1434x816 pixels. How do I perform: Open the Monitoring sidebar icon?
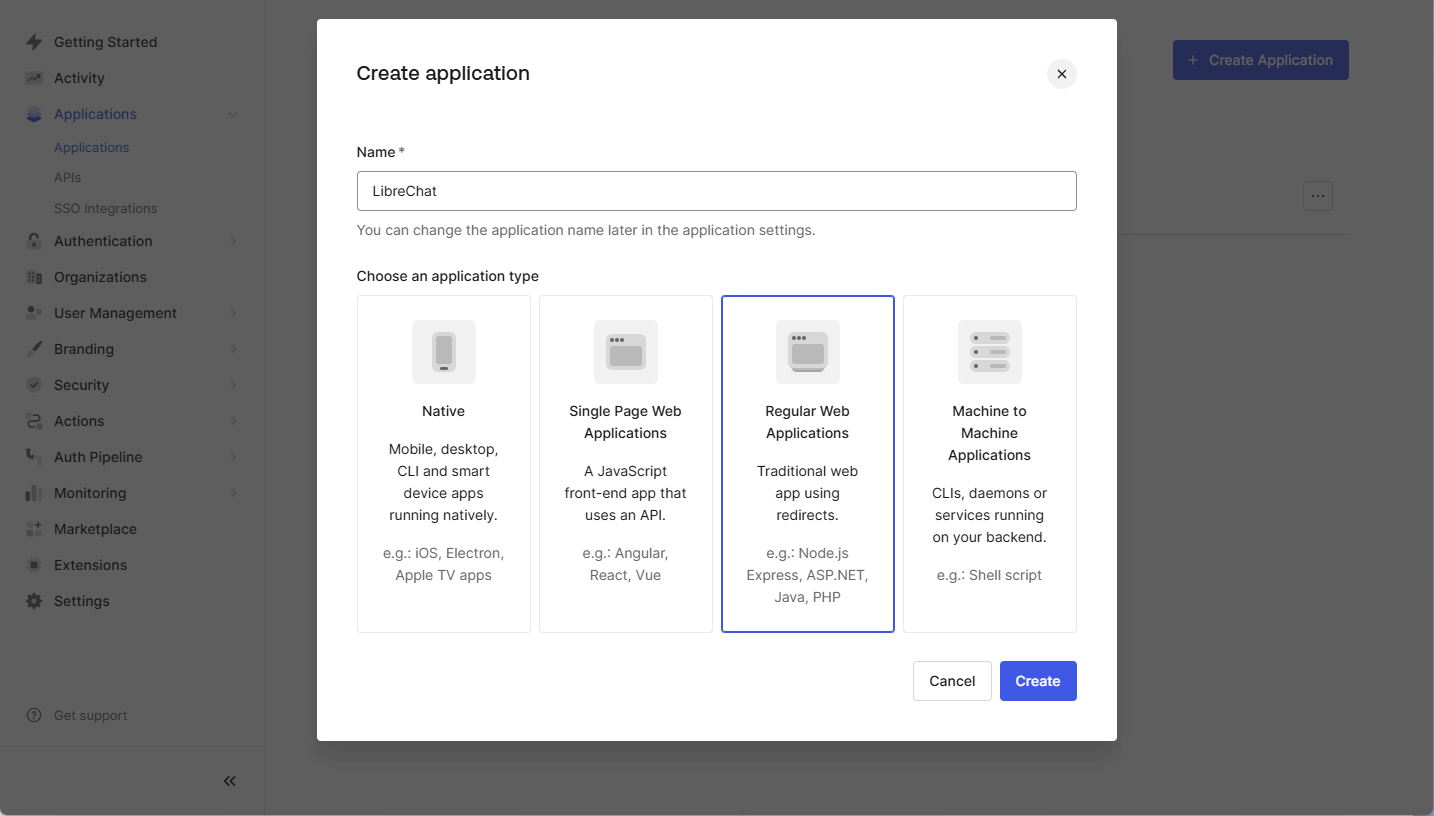(x=35, y=493)
